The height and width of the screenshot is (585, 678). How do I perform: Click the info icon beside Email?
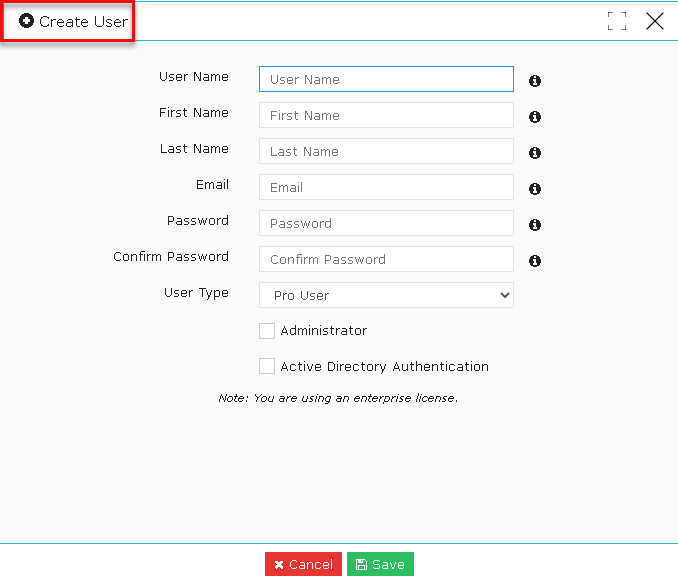535,189
